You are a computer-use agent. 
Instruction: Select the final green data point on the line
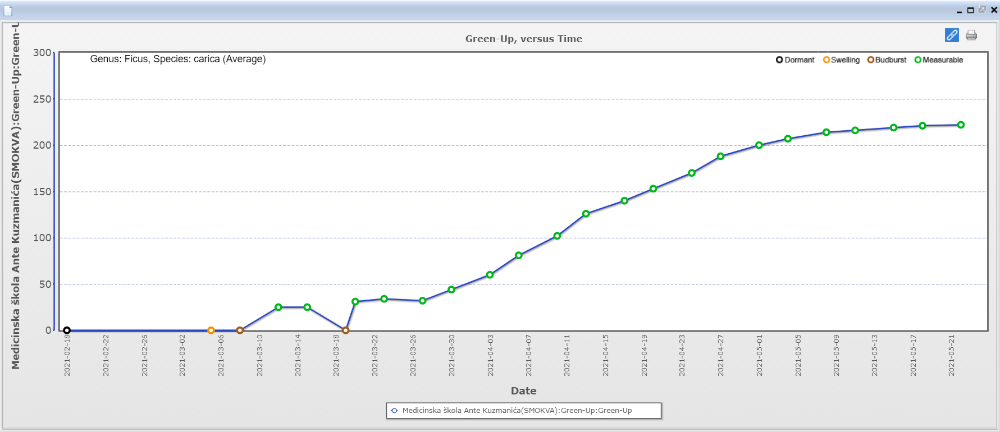coord(960,125)
